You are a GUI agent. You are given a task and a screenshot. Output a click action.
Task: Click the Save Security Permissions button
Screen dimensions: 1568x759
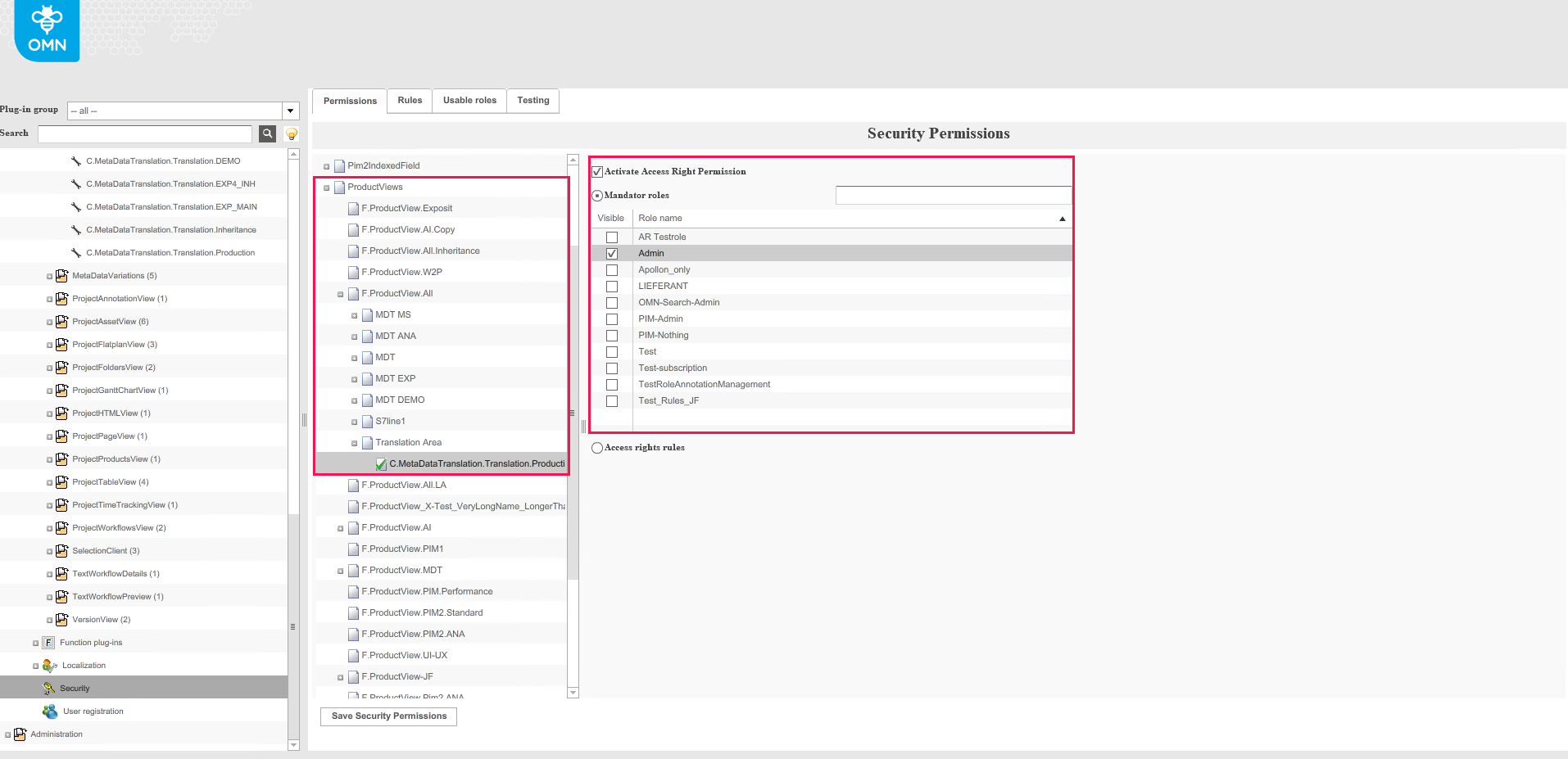(x=387, y=716)
